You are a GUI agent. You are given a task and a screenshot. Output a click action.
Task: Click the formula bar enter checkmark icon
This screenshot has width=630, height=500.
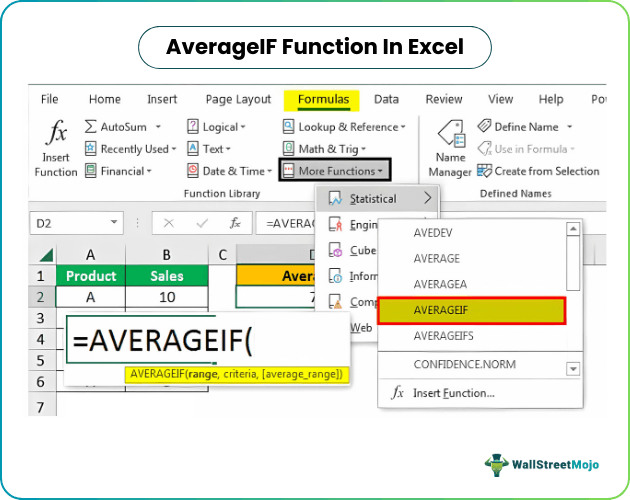(x=202, y=223)
